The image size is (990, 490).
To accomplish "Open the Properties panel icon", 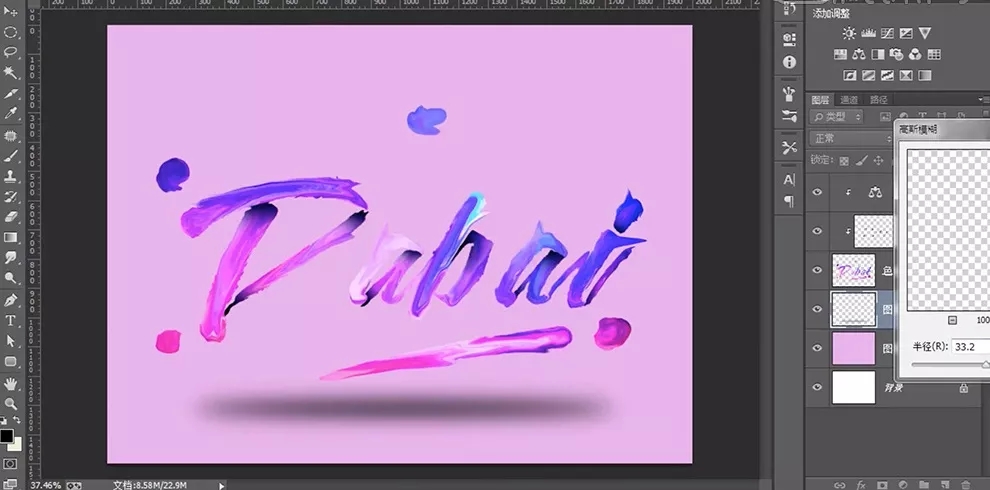I will pos(789,39).
